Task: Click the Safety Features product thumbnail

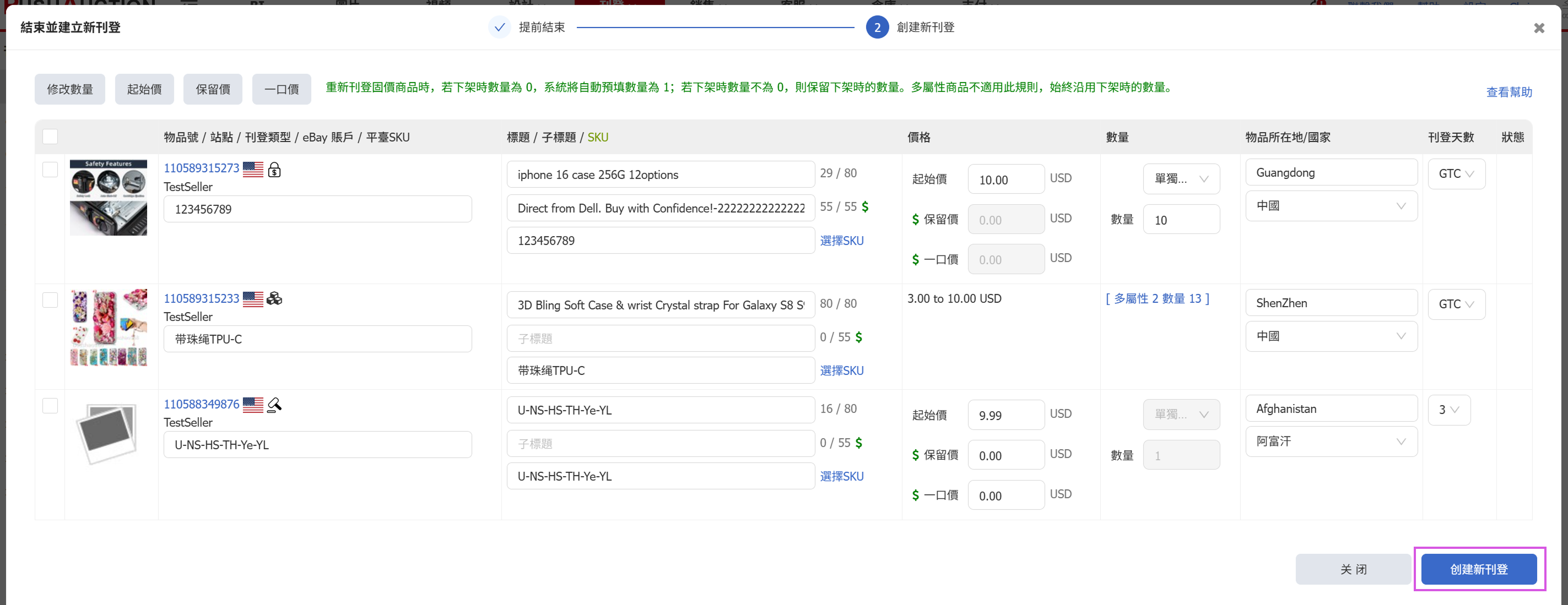Action: click(109, 198)
